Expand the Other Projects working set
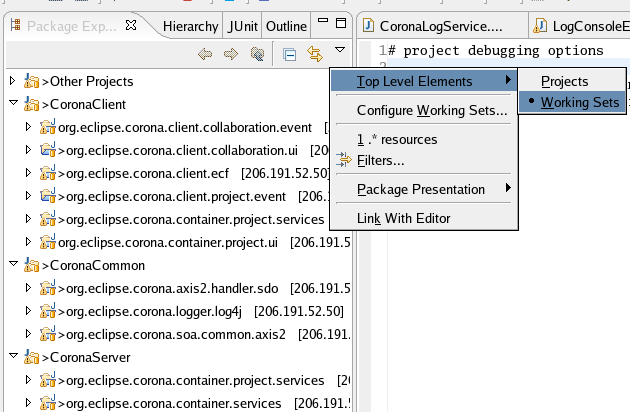630x412 pixels. 13,81
